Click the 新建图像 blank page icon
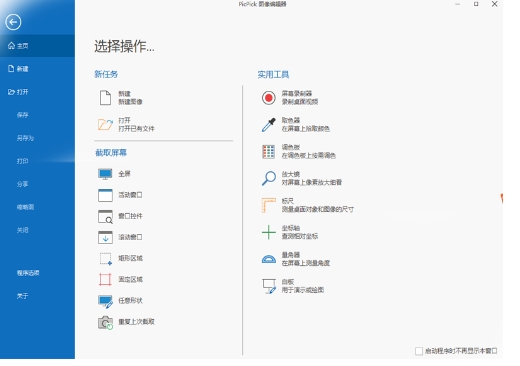Image resolution: width=520 pixels, height=366 pixels. [x=105, y=98]
